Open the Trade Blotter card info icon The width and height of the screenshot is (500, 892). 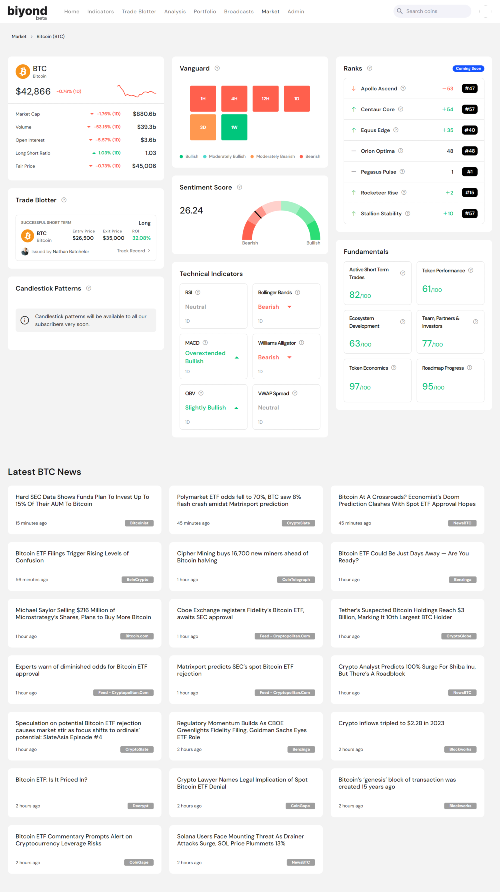click(x=64, y=200)
